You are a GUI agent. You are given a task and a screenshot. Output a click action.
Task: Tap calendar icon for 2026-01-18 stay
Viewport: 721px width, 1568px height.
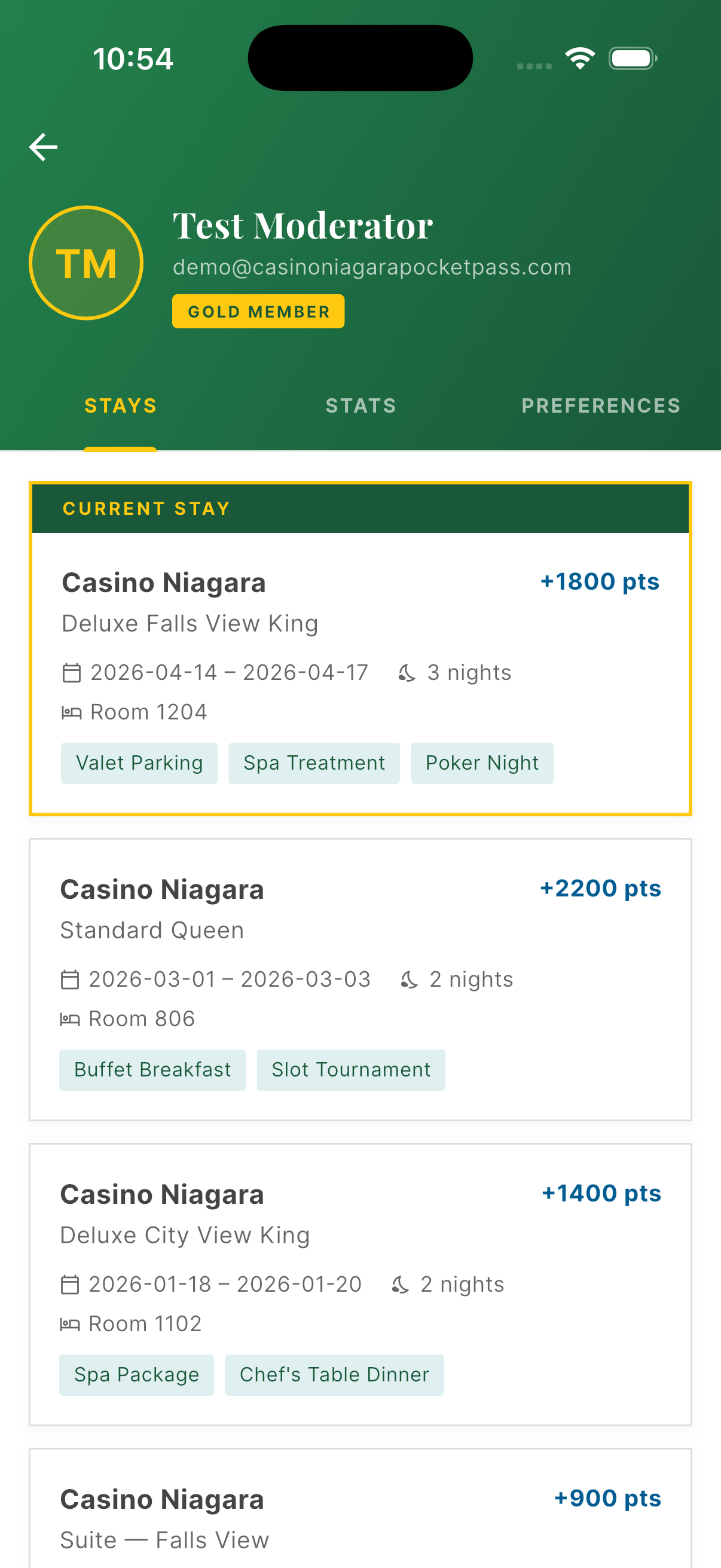coord(70,1285)
